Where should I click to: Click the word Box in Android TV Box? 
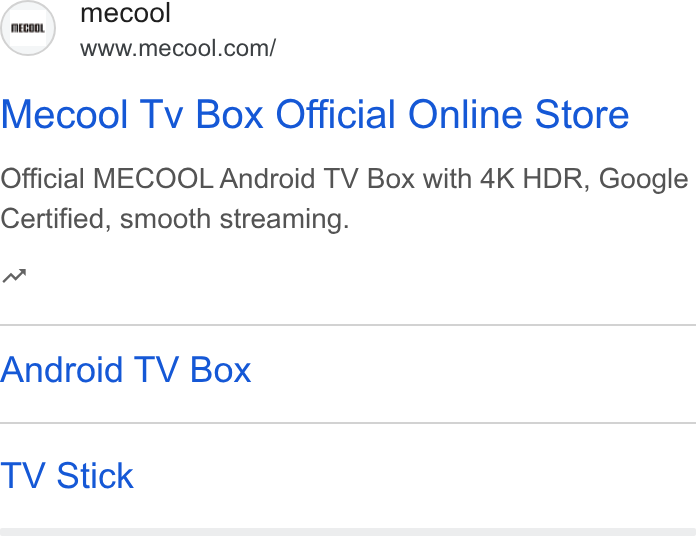221,370
